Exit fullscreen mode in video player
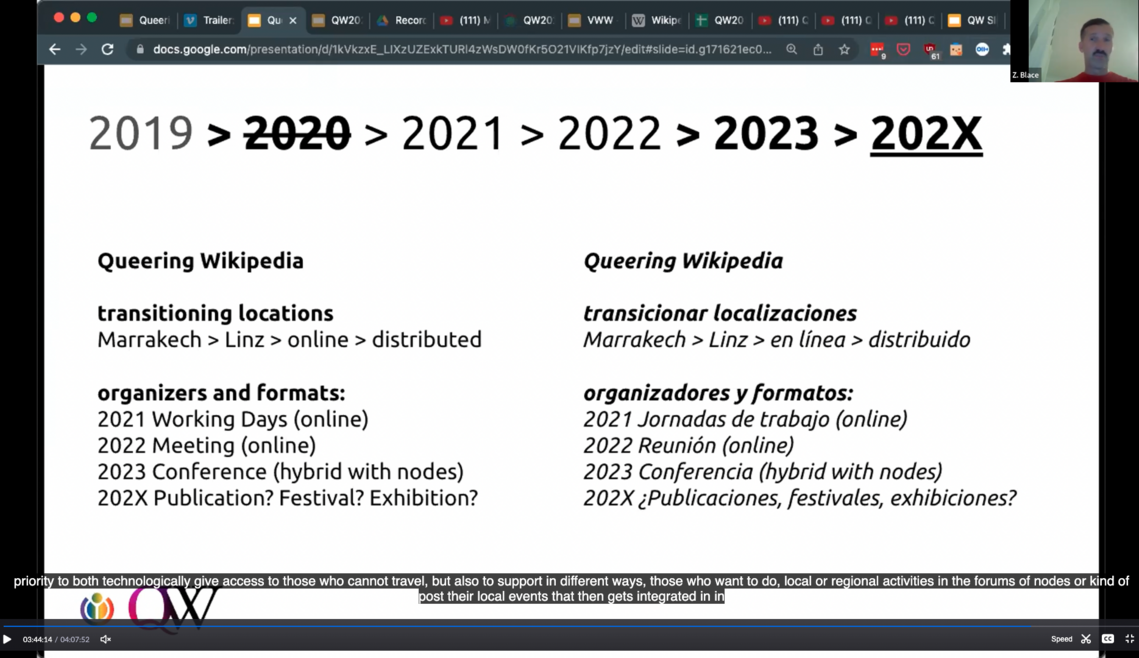This screenshot has width=1139, height=658. coord(1130,639)
